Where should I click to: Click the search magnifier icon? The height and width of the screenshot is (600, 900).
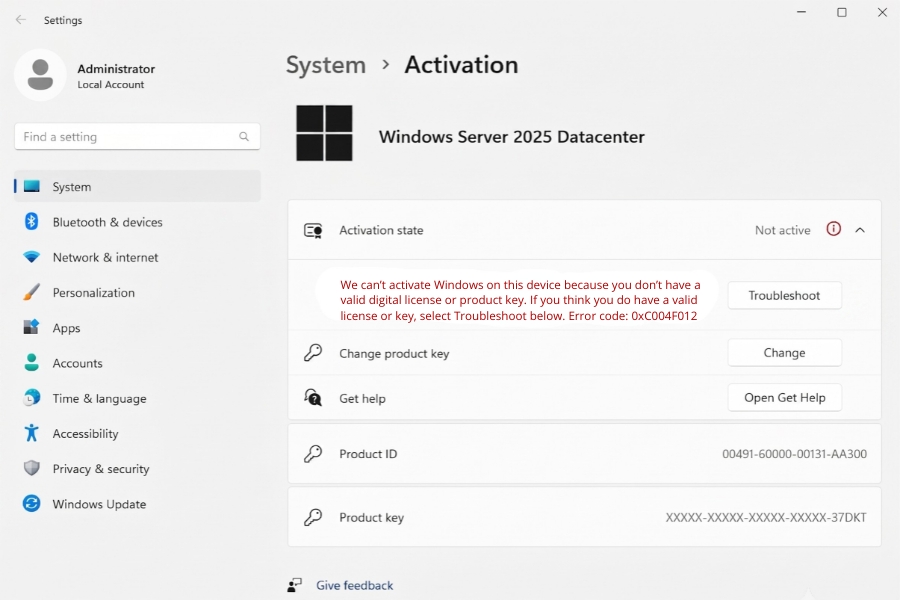pos(244,137)
